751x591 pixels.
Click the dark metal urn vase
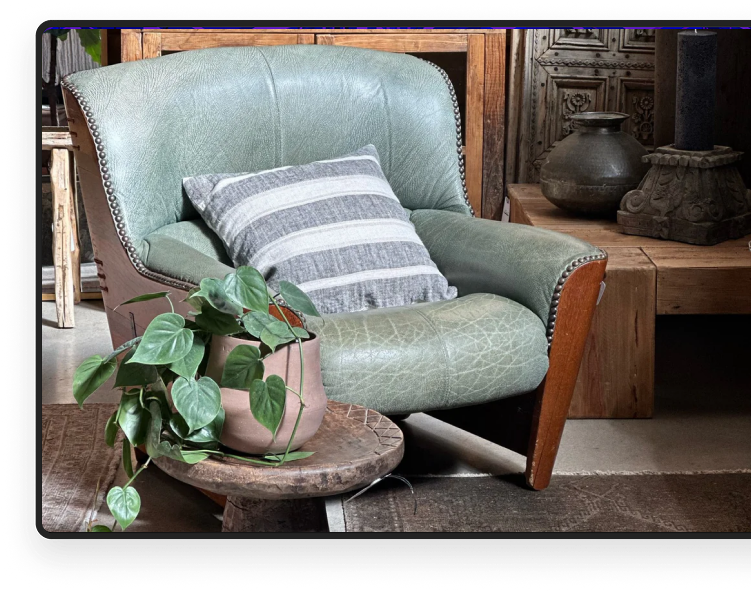coord(592,165)
